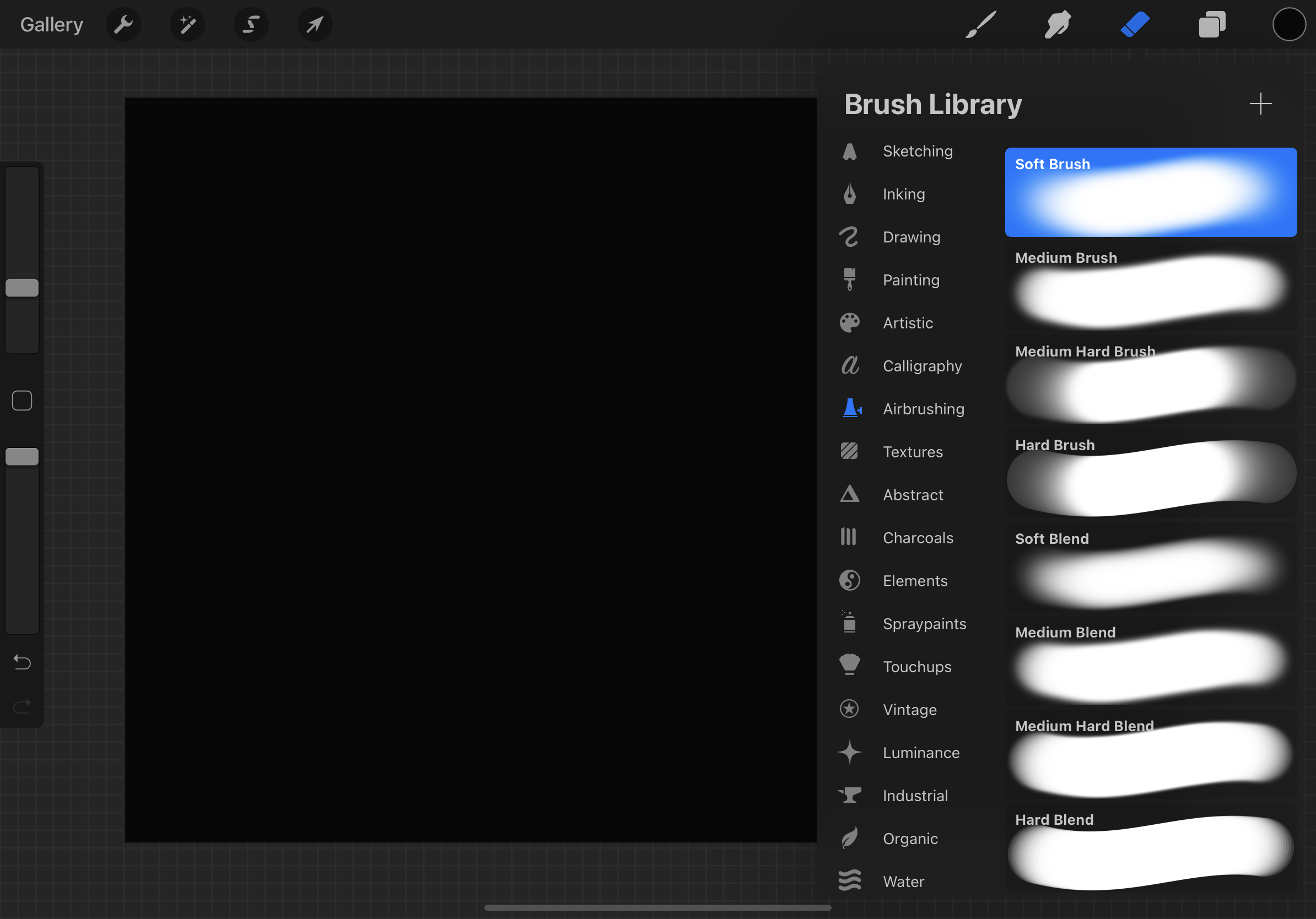
Task: Select the Textures brush set
Action: click(x=913, y=452)
